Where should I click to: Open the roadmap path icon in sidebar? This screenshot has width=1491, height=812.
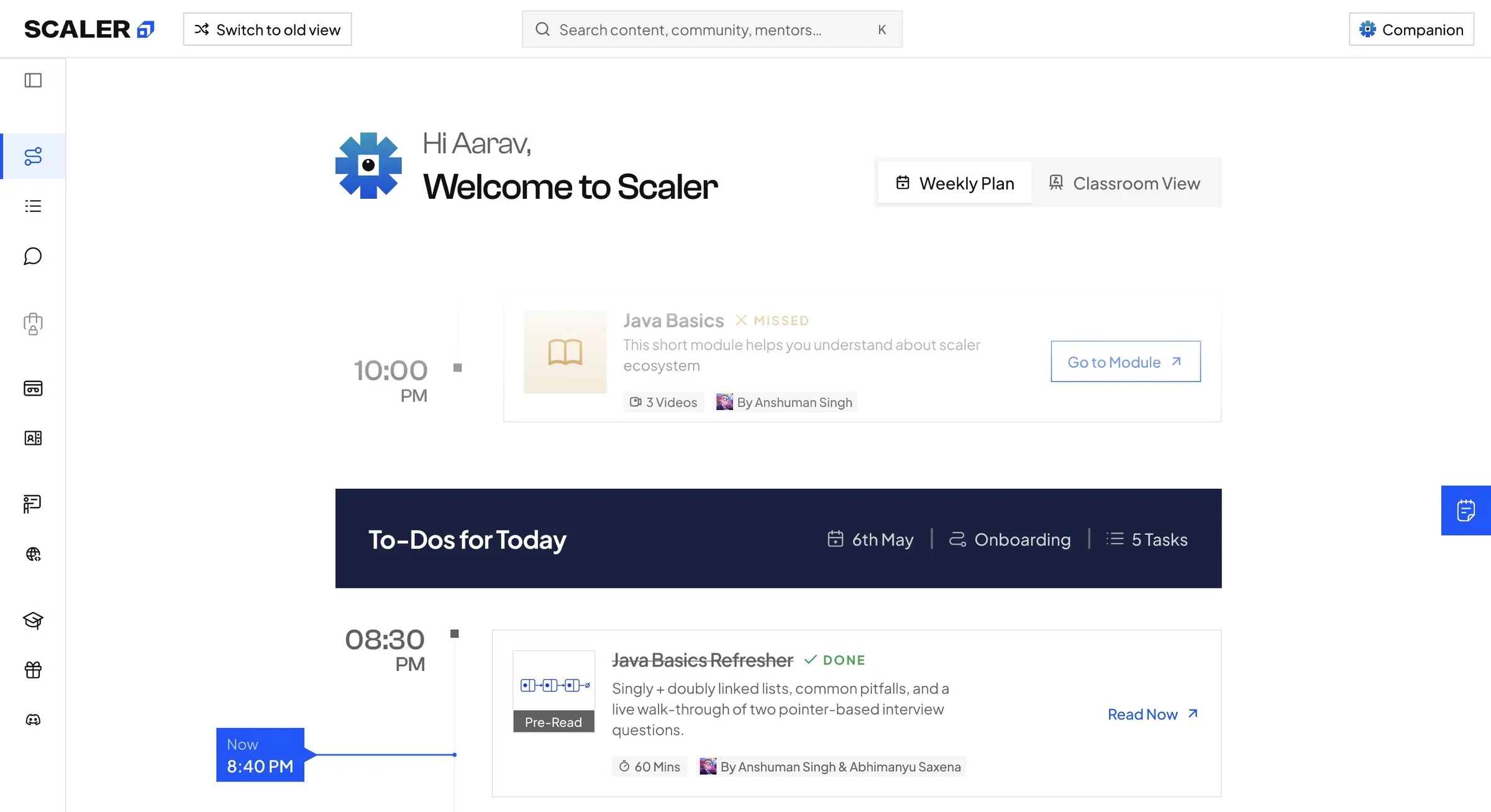click(x=33, y=156)
